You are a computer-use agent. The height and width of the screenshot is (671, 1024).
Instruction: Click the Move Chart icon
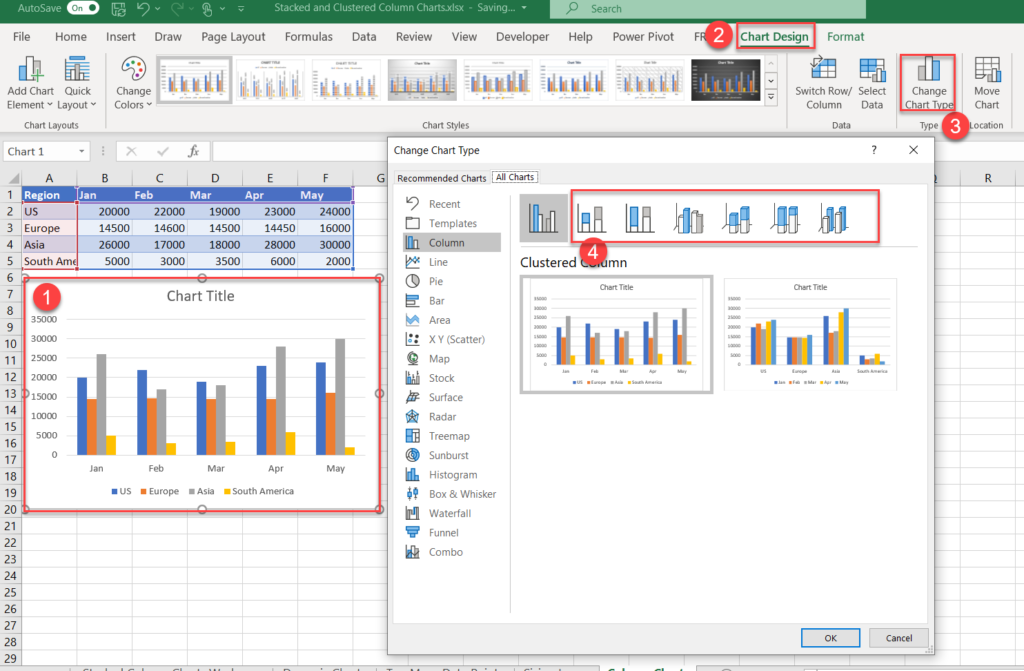pyautogui.click(x=986, y=82)
